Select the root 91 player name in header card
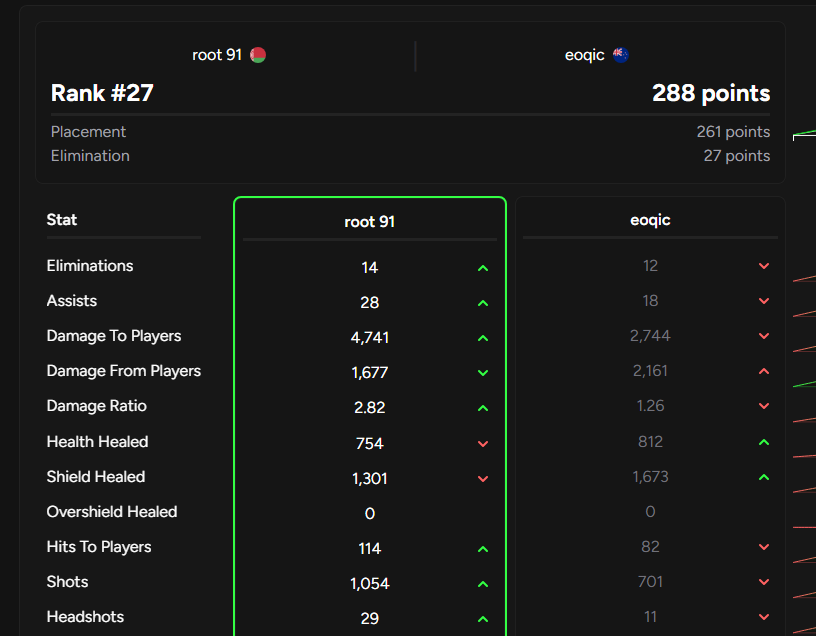This screenshot has height=636, width=816. pyautogui.click(x=217, y=55)
